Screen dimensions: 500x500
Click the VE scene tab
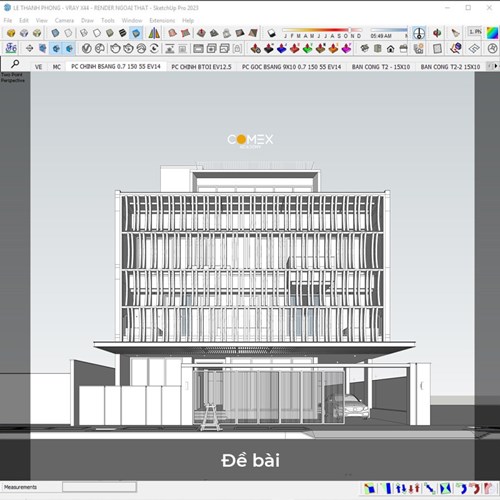pos(38,67)
